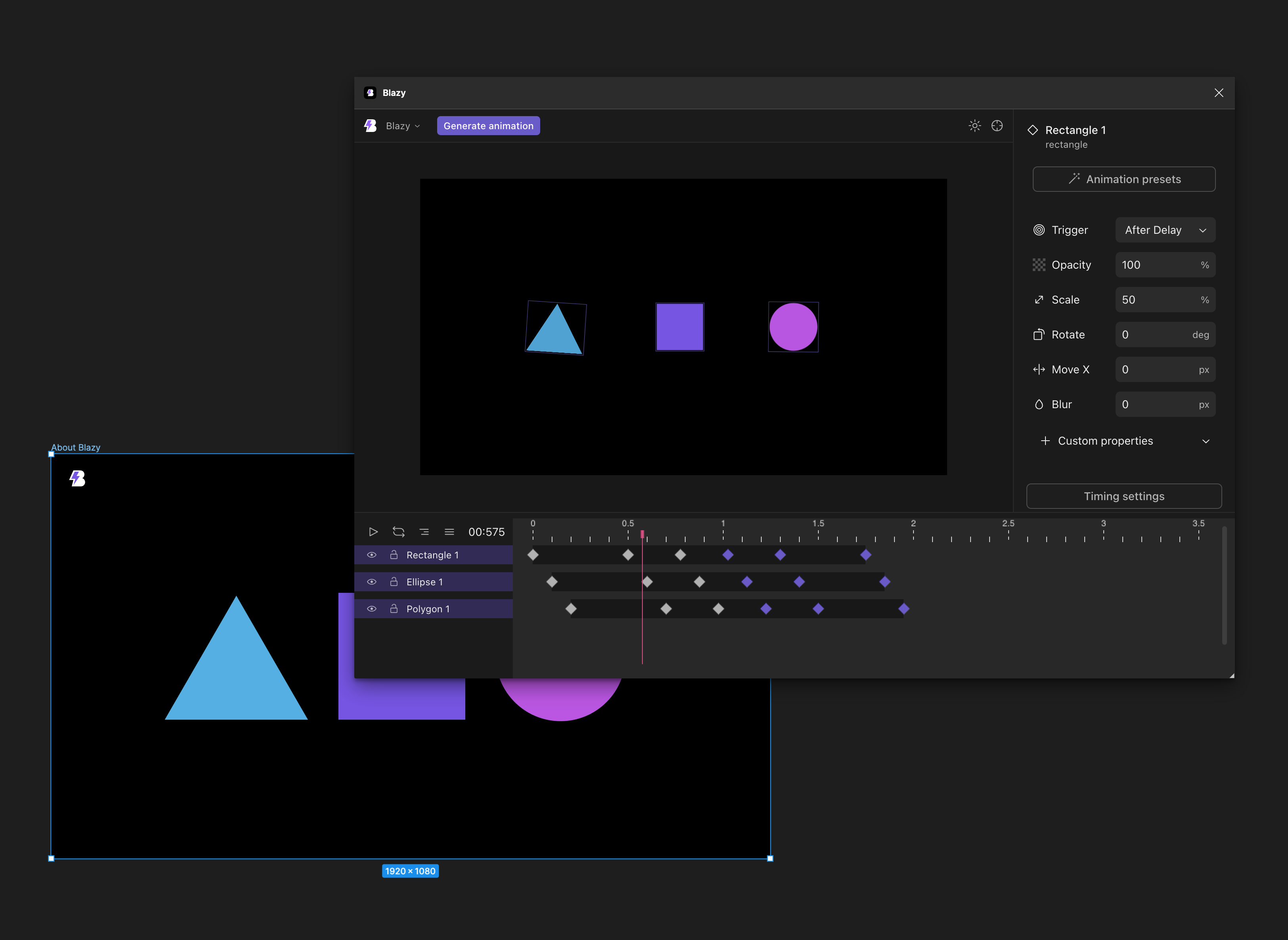The image size is (1288, 940).
Task: Lock the Rectangle 1 layer
Action: click(x=394, y=554)
